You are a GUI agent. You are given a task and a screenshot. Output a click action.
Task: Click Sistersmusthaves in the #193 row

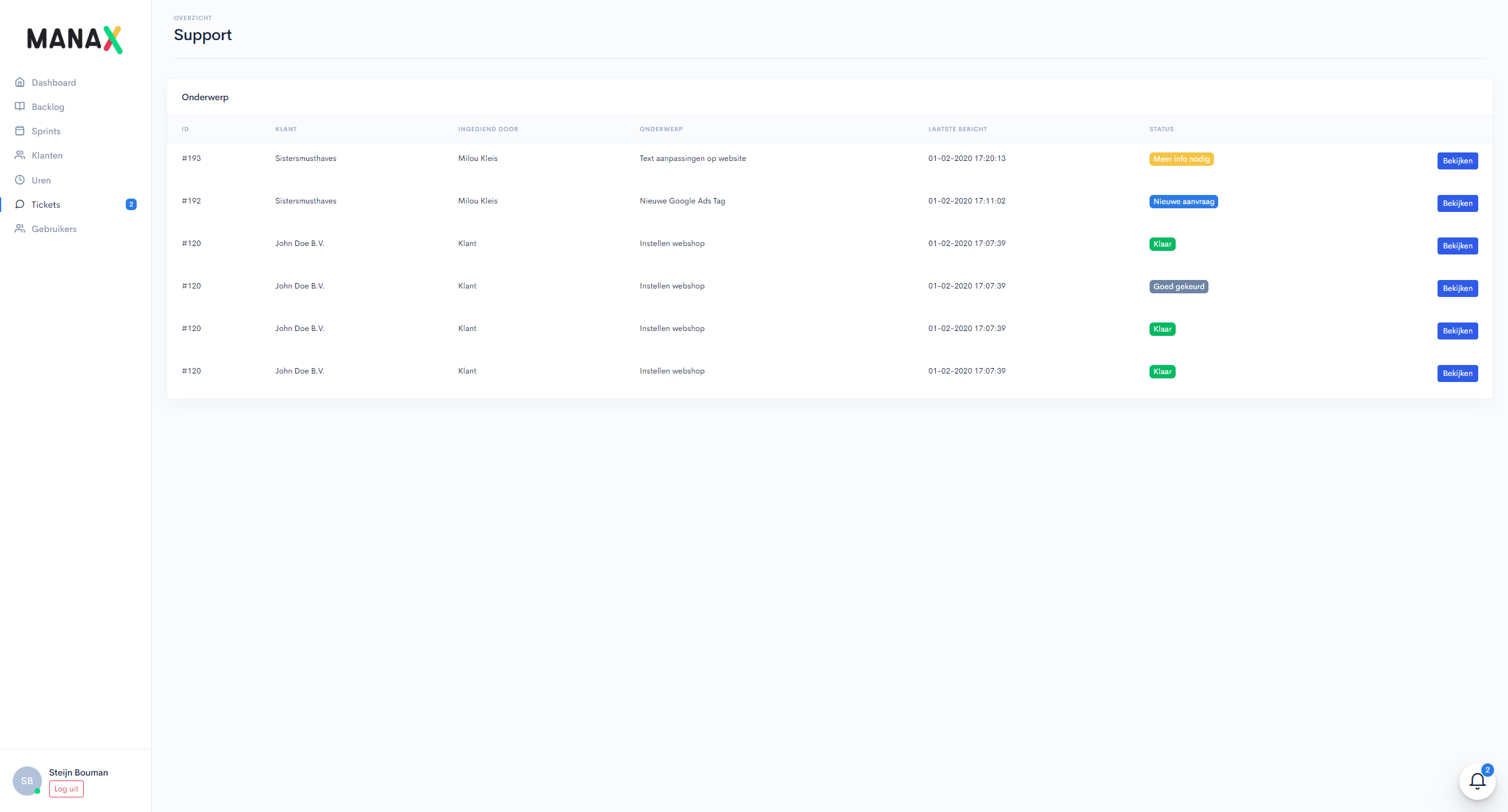[306, 158]
